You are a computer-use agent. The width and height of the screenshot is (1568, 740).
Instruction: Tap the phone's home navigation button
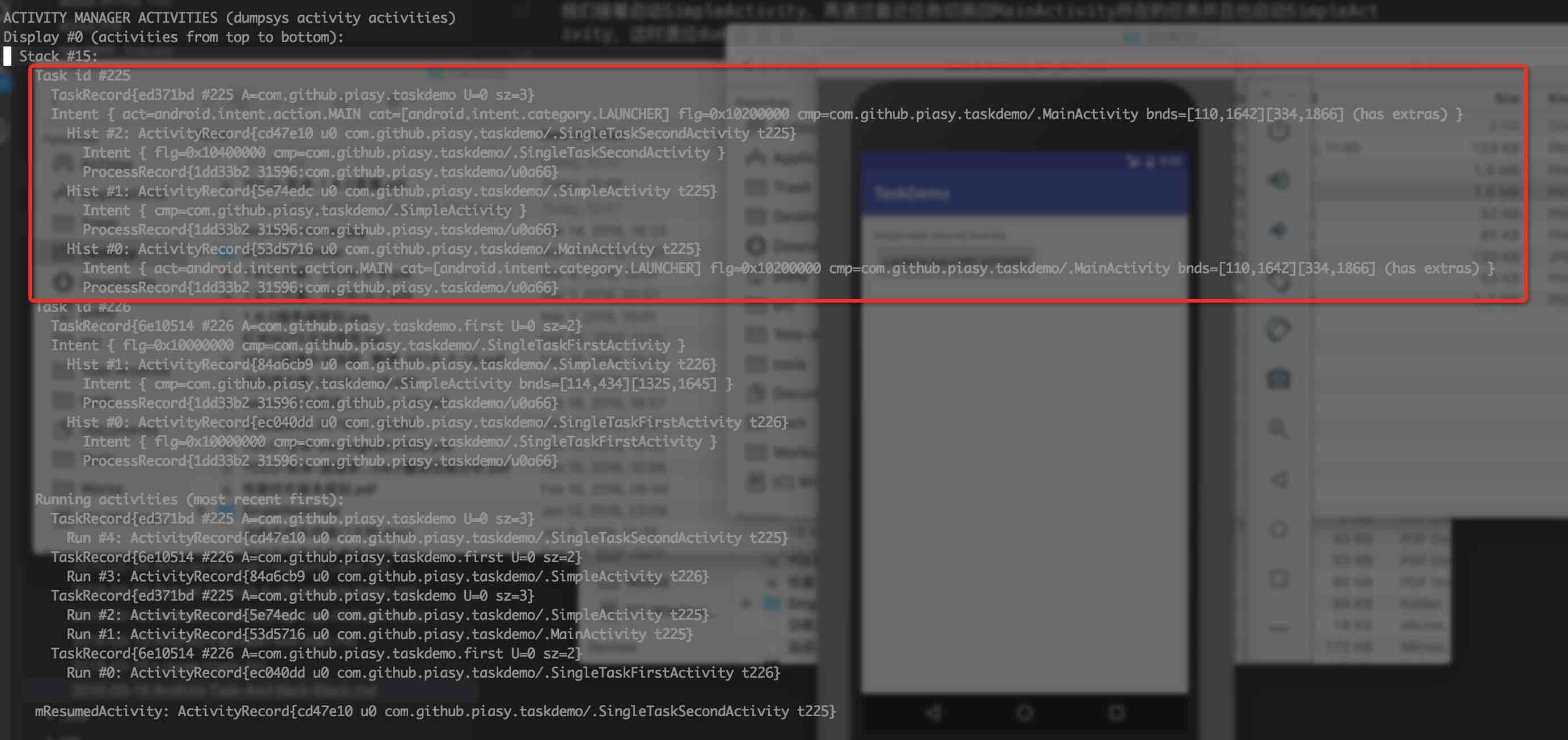[1024, 712]
